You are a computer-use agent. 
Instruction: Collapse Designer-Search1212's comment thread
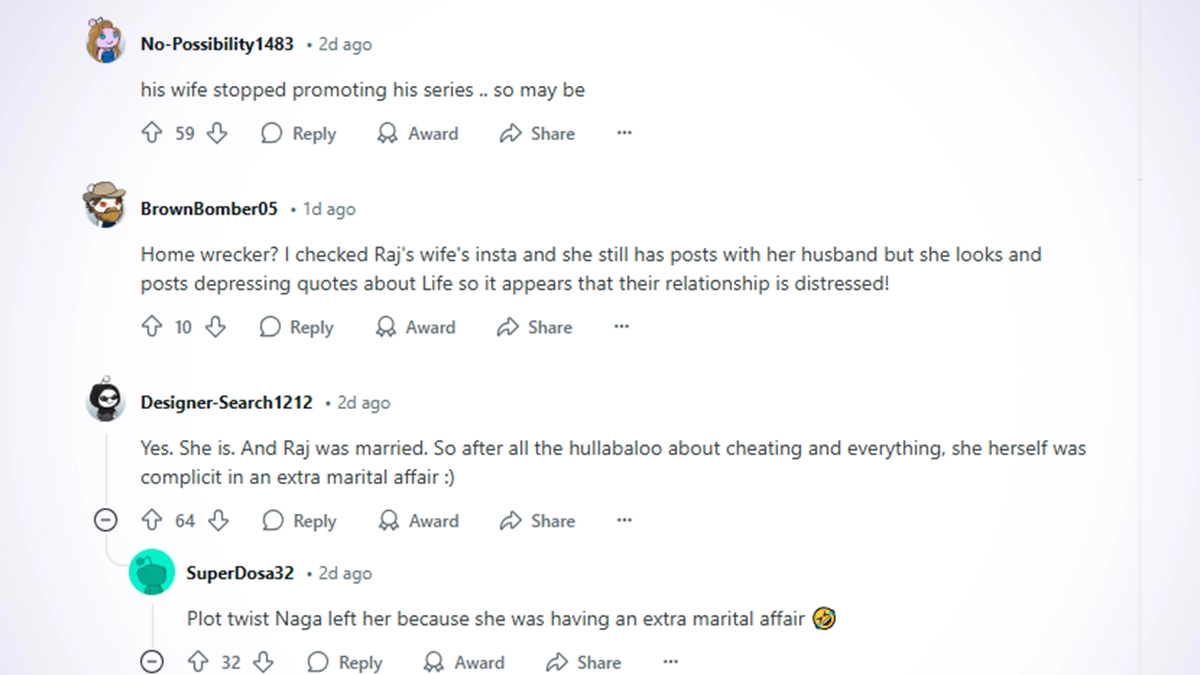tap(106, 521)
